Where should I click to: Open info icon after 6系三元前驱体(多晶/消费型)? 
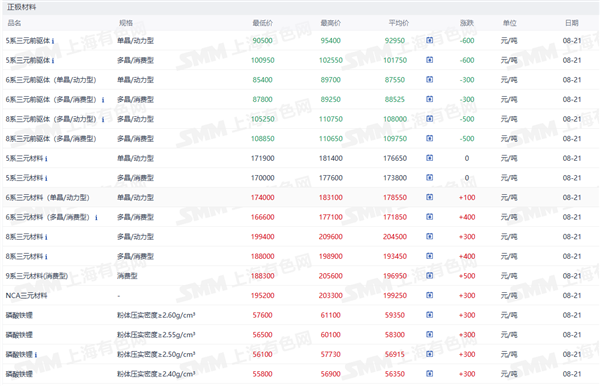click(103, 100)
